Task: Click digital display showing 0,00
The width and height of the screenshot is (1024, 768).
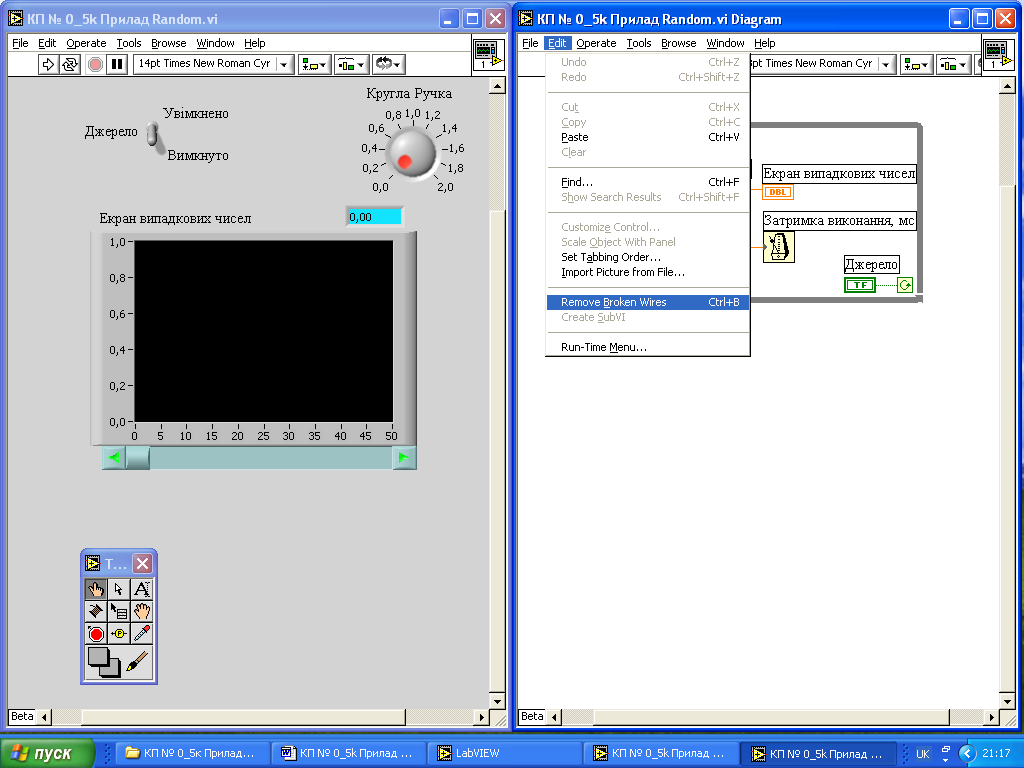Action: pyautogui.click(x=374, y=217)
